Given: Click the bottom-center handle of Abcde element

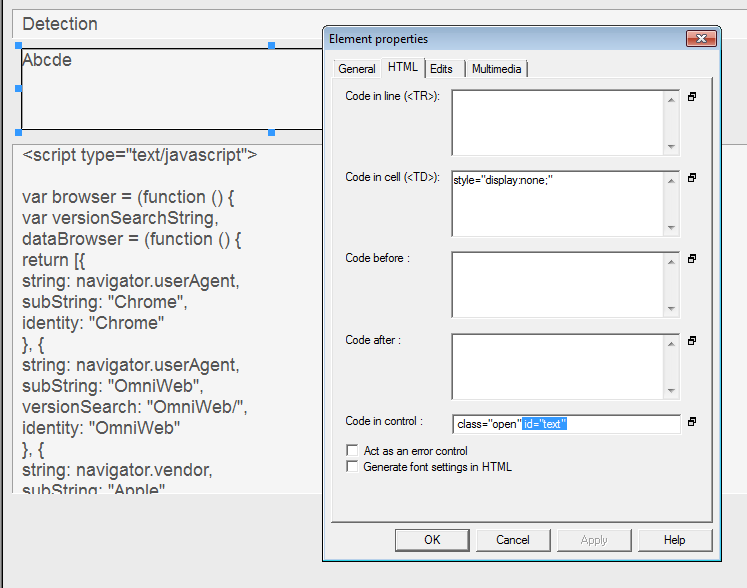Looking at the screenshot, I should pos(272,132).
